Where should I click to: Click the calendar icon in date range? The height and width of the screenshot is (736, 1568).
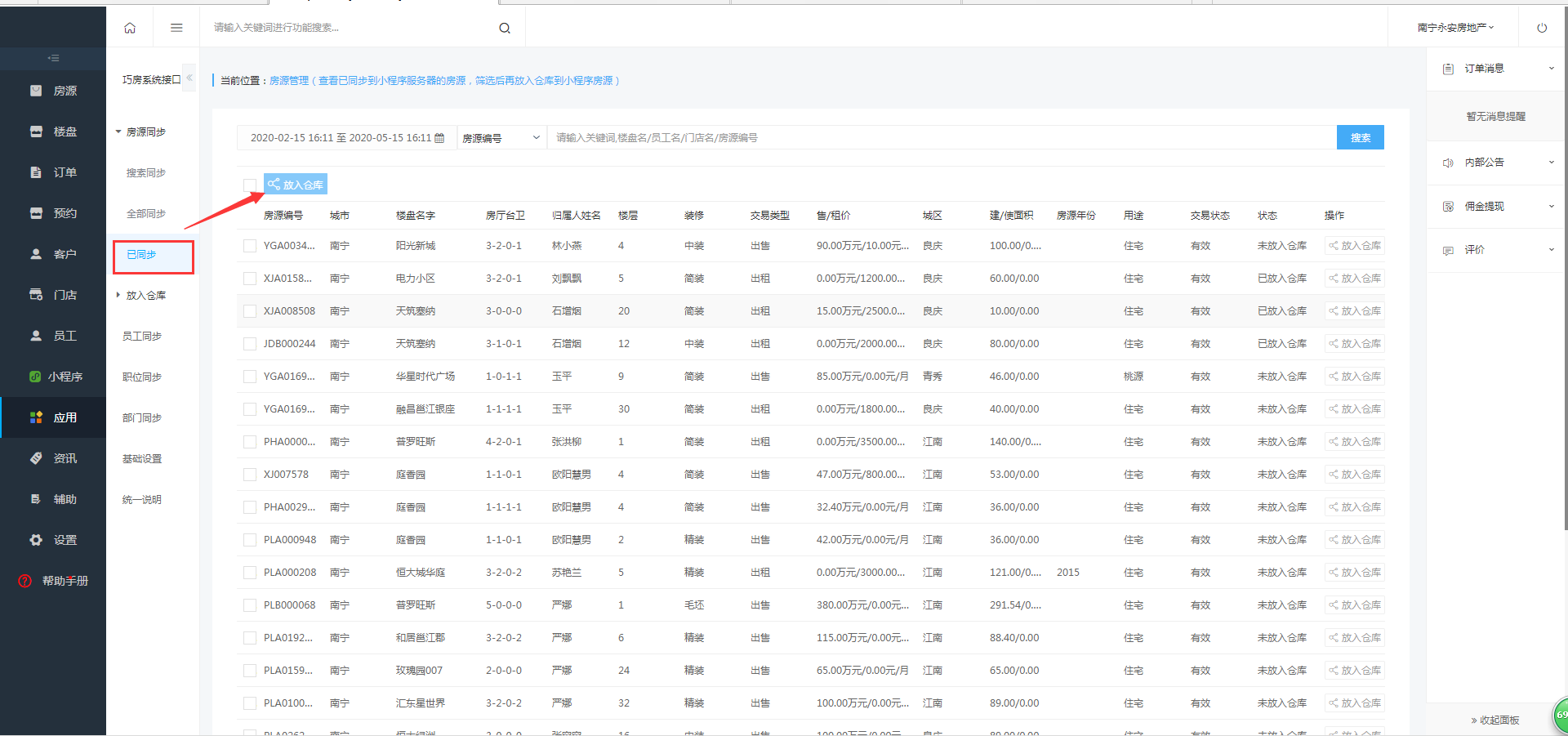coord(439,138)
